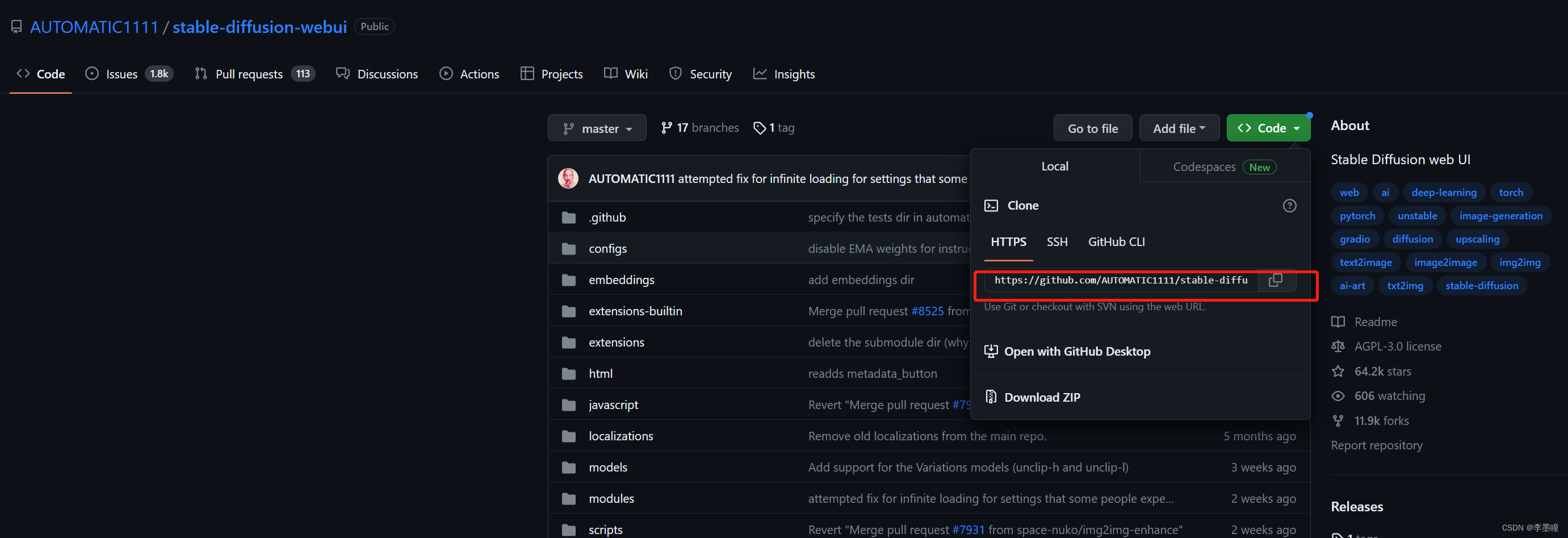This screenshot has height=538, width=1568.
Task: Click the fork icon beside 11.9k forks
Action: (x=1338, y=420)
